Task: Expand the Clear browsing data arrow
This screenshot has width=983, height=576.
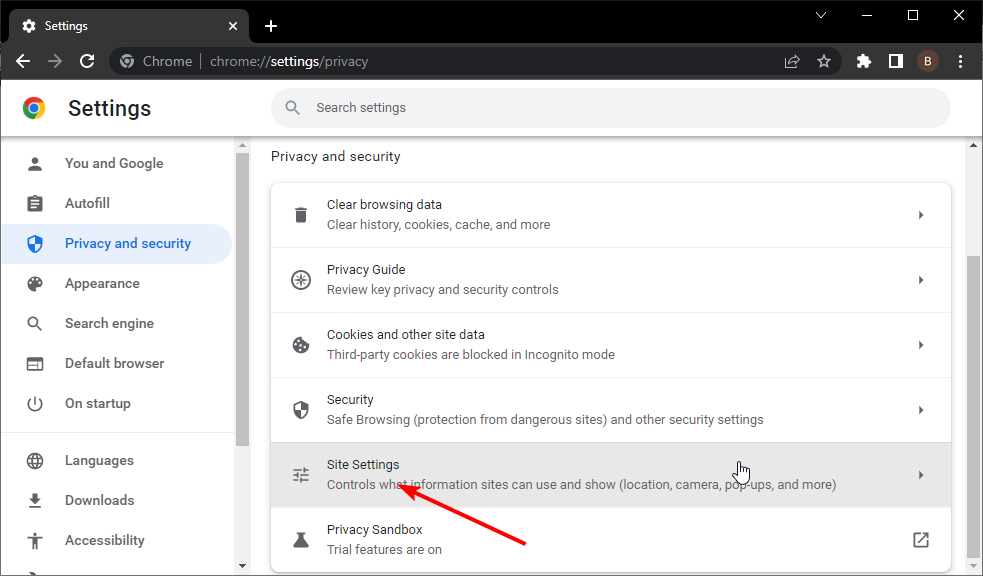Action: point(920,215)
